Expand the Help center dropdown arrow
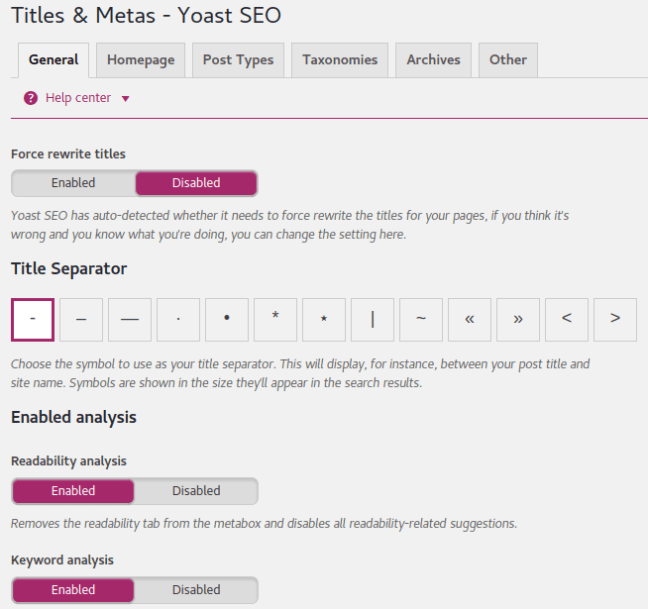 click(x=126, y=99)
